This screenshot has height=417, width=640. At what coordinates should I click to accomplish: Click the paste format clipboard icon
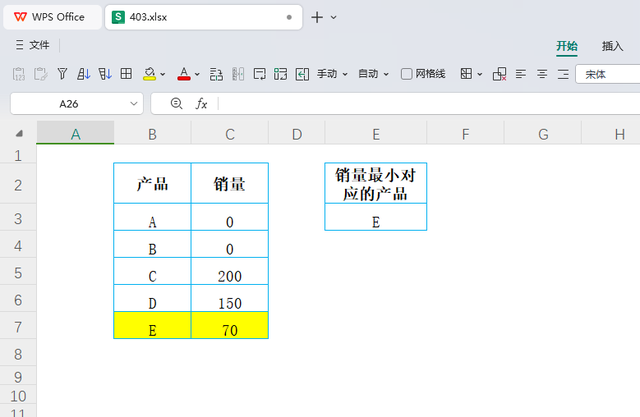tap(40, 74)
